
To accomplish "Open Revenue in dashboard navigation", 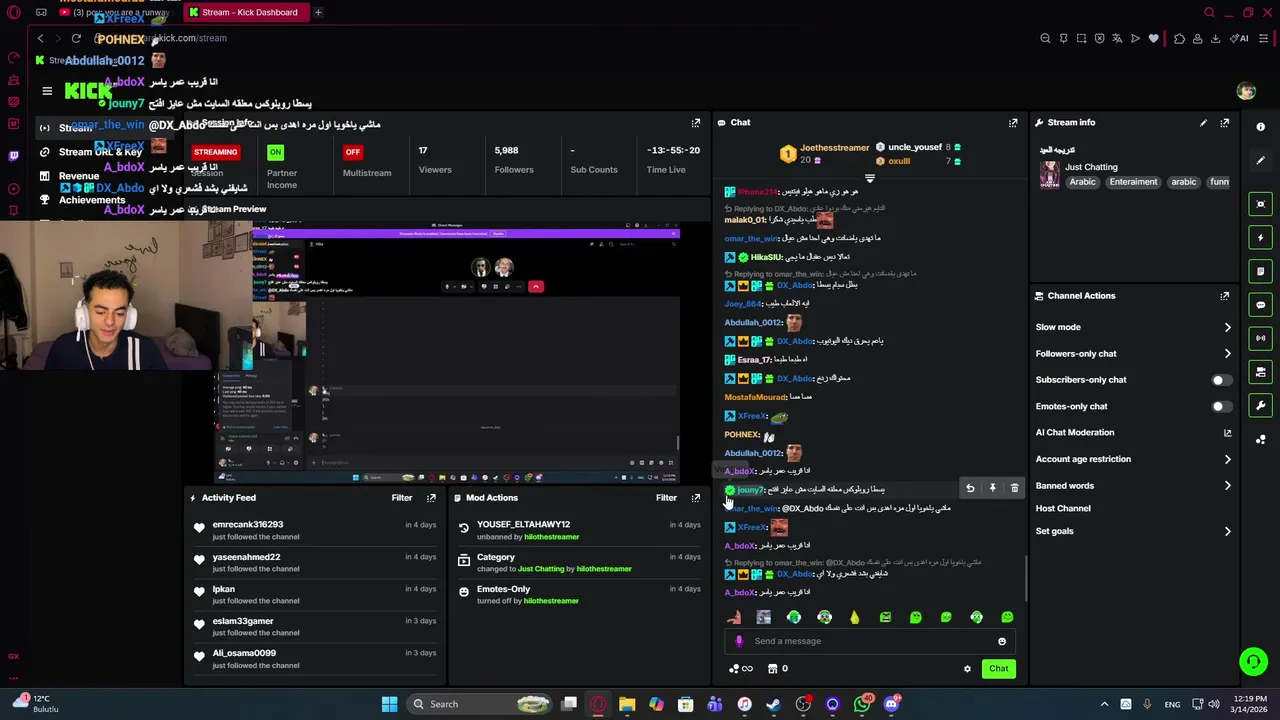I will (69, 176).
